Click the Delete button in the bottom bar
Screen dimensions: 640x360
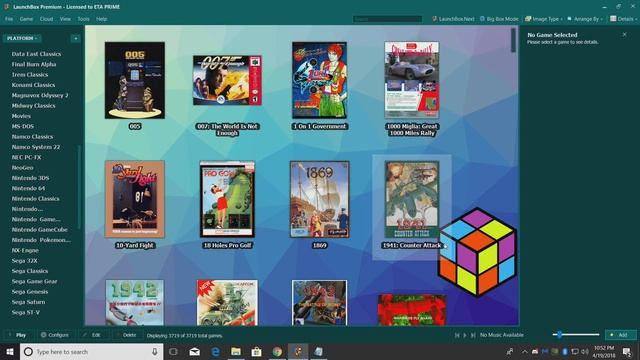(x=126, y=335)
